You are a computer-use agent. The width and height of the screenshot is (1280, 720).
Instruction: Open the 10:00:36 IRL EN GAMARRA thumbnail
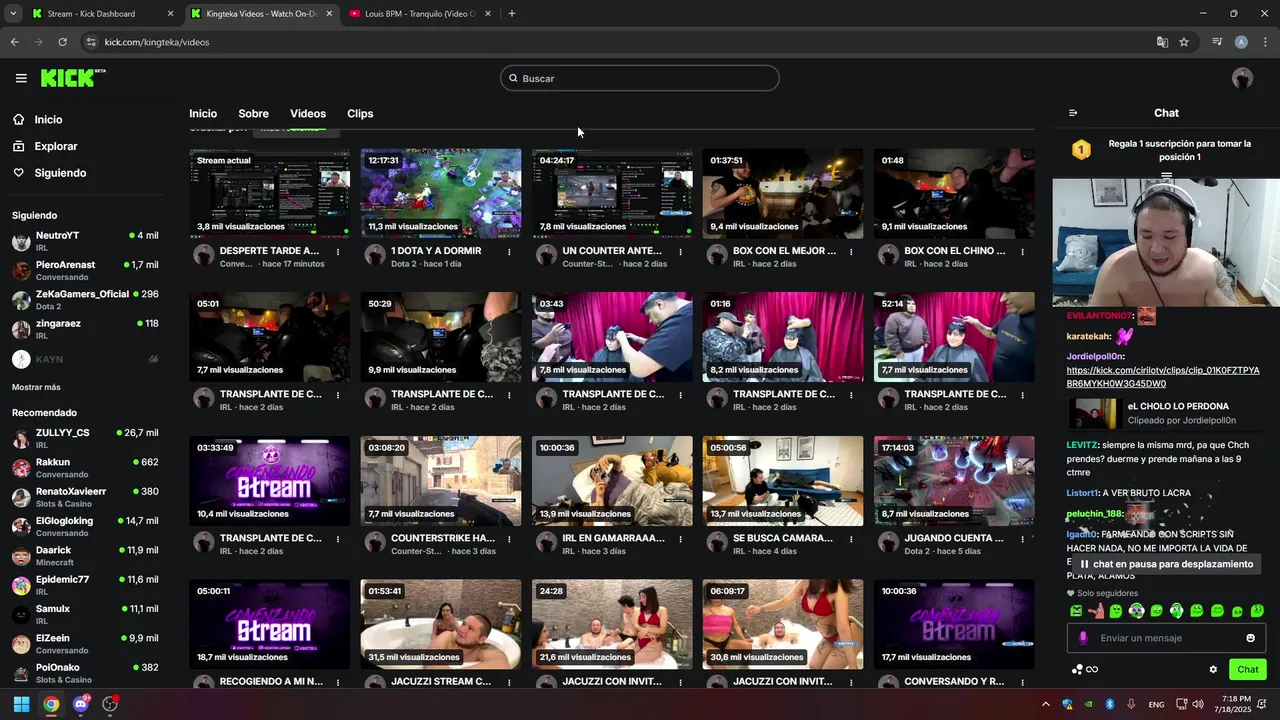[x=612, y=481]
